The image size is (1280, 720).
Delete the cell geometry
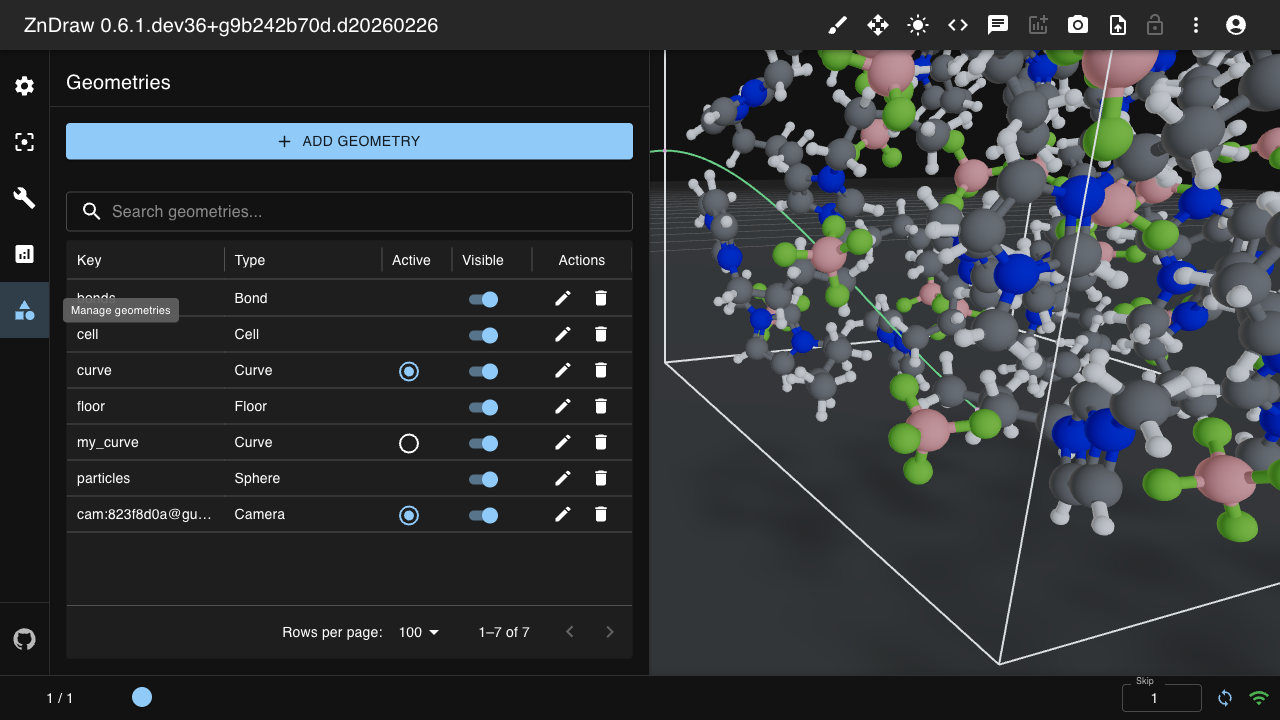(601, 334)
